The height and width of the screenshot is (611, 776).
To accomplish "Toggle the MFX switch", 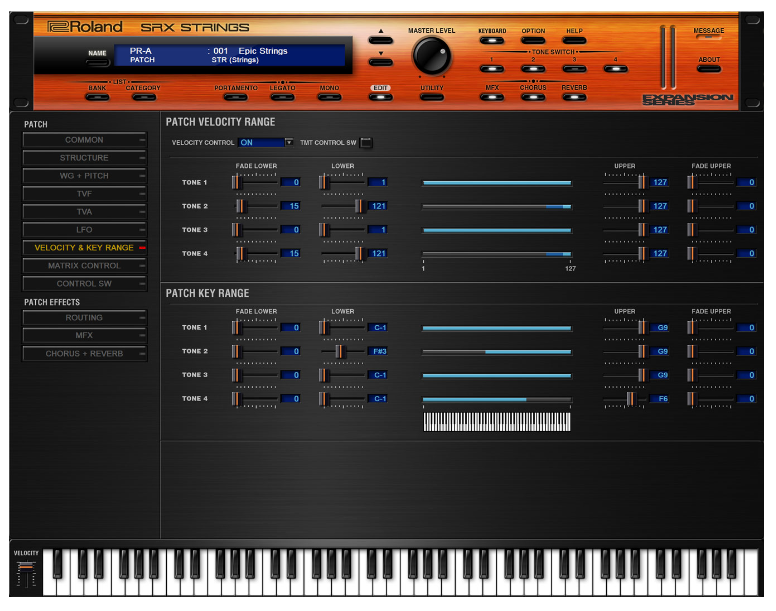I will click(491, 97).
